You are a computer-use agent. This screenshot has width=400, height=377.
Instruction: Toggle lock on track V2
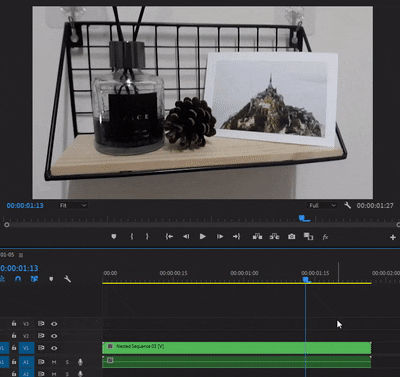point(14,335)
